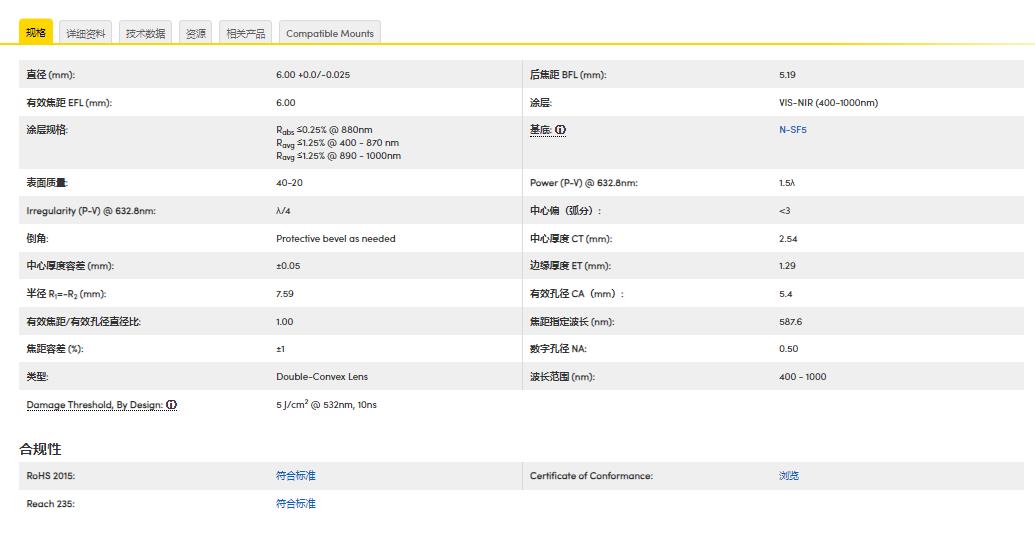Open the Compatible Mounts tab
The image size is (1035, 546).
point(329,33)
